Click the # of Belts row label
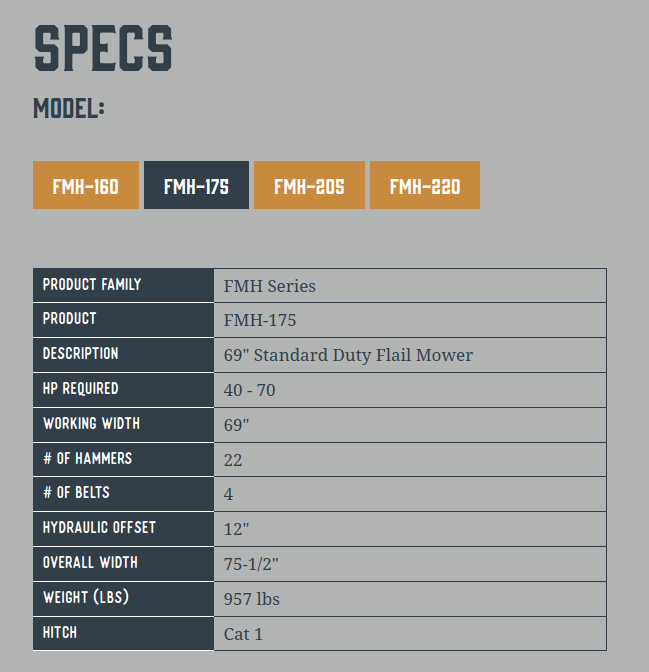This screenshot has width=649, height=672. [76, 493]
